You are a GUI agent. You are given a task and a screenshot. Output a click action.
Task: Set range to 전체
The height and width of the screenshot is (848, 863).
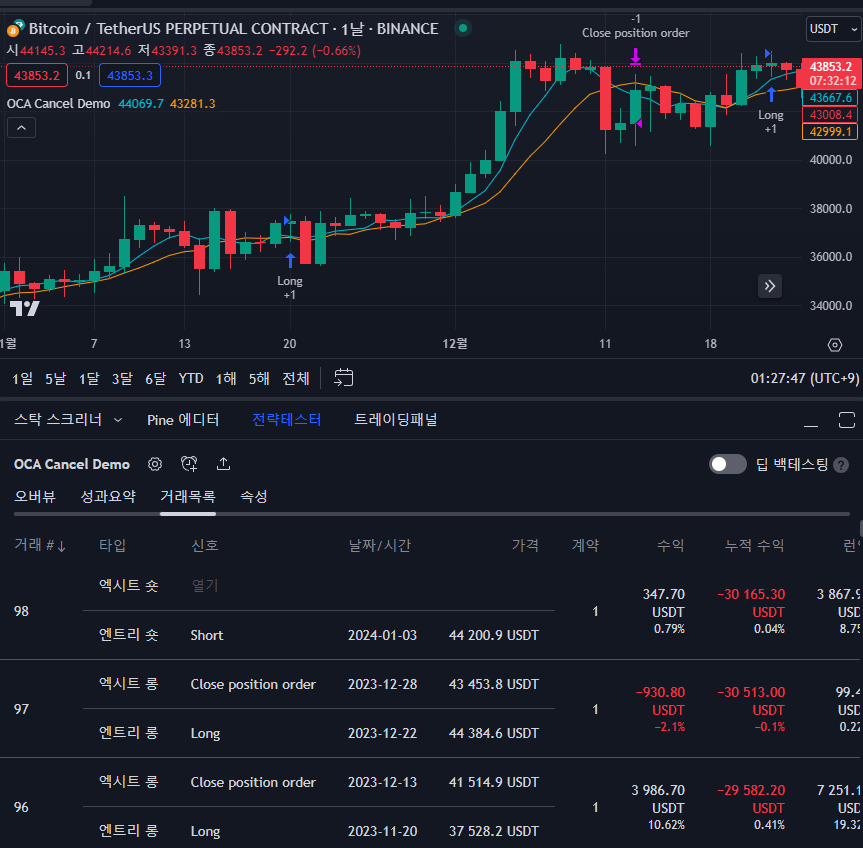tap(296, 379)
